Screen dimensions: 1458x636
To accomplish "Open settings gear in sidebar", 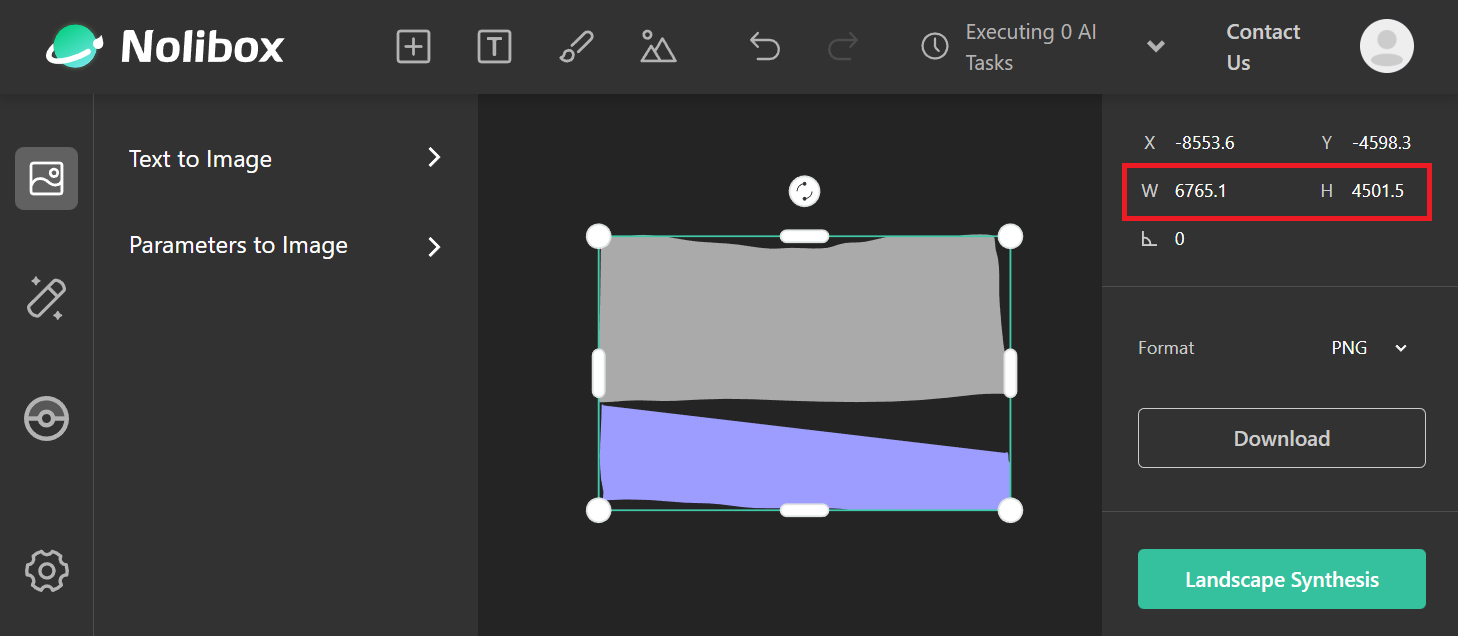I will [46, 570].
